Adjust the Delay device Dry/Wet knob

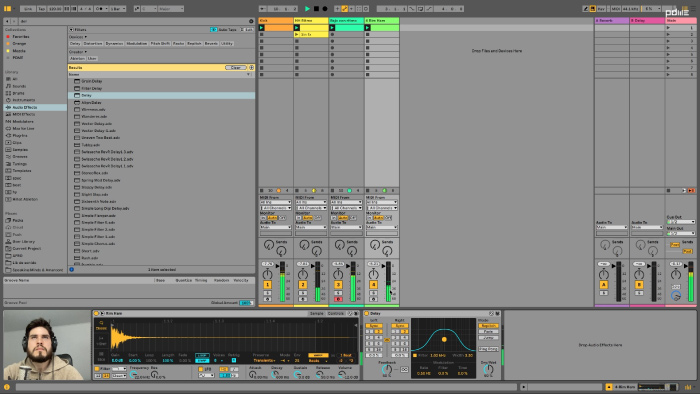489,369
